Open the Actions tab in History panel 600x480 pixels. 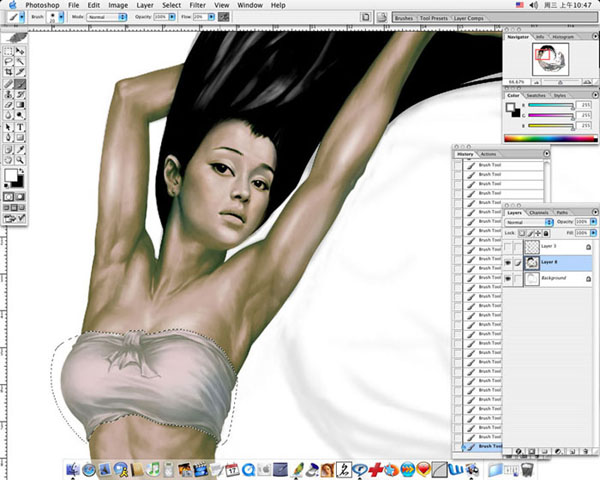(x=489, y=154)
